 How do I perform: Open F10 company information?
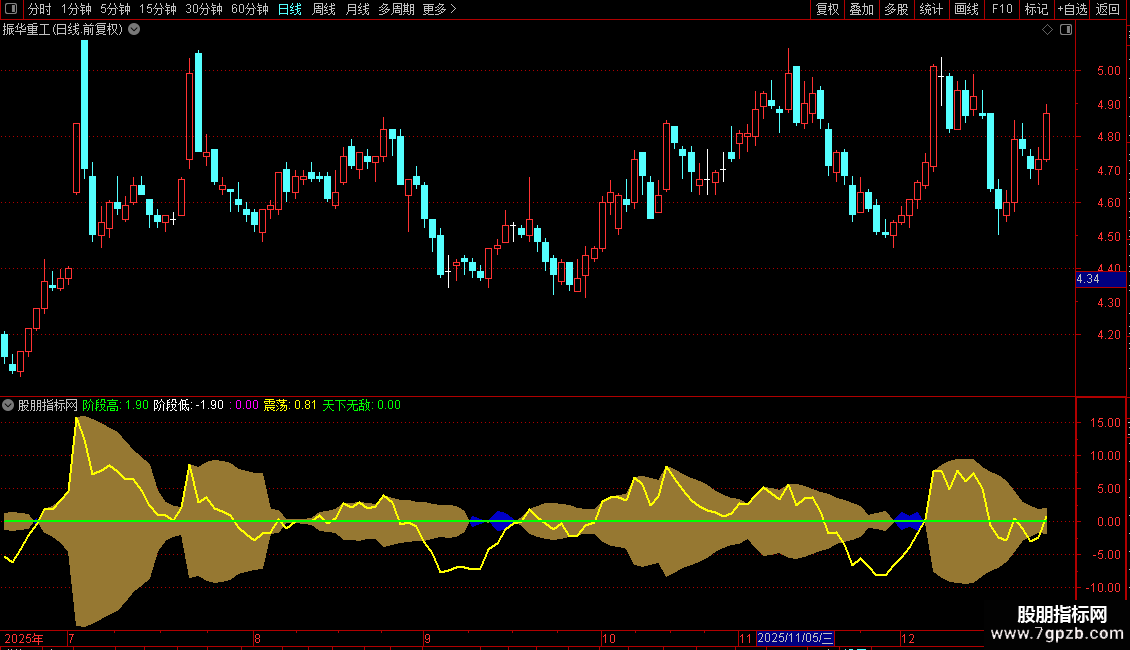tap(1002, 9)
